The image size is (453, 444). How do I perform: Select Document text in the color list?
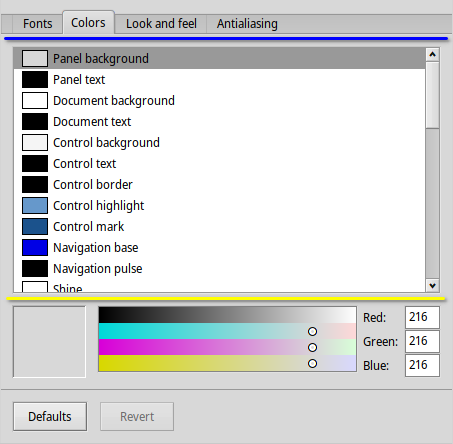click(x=219, y=122)
